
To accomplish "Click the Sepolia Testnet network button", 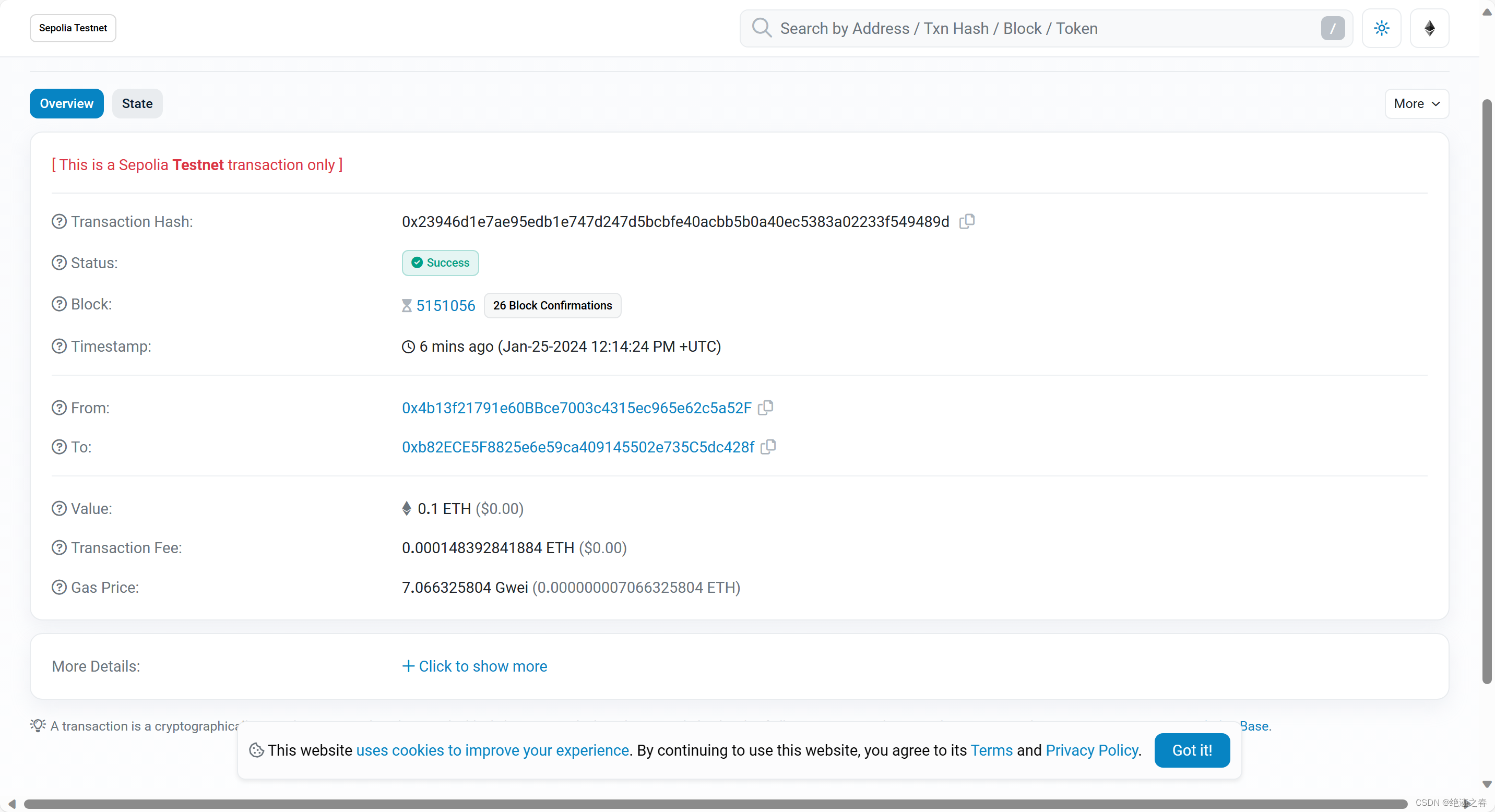I will [x=73, y=28].
